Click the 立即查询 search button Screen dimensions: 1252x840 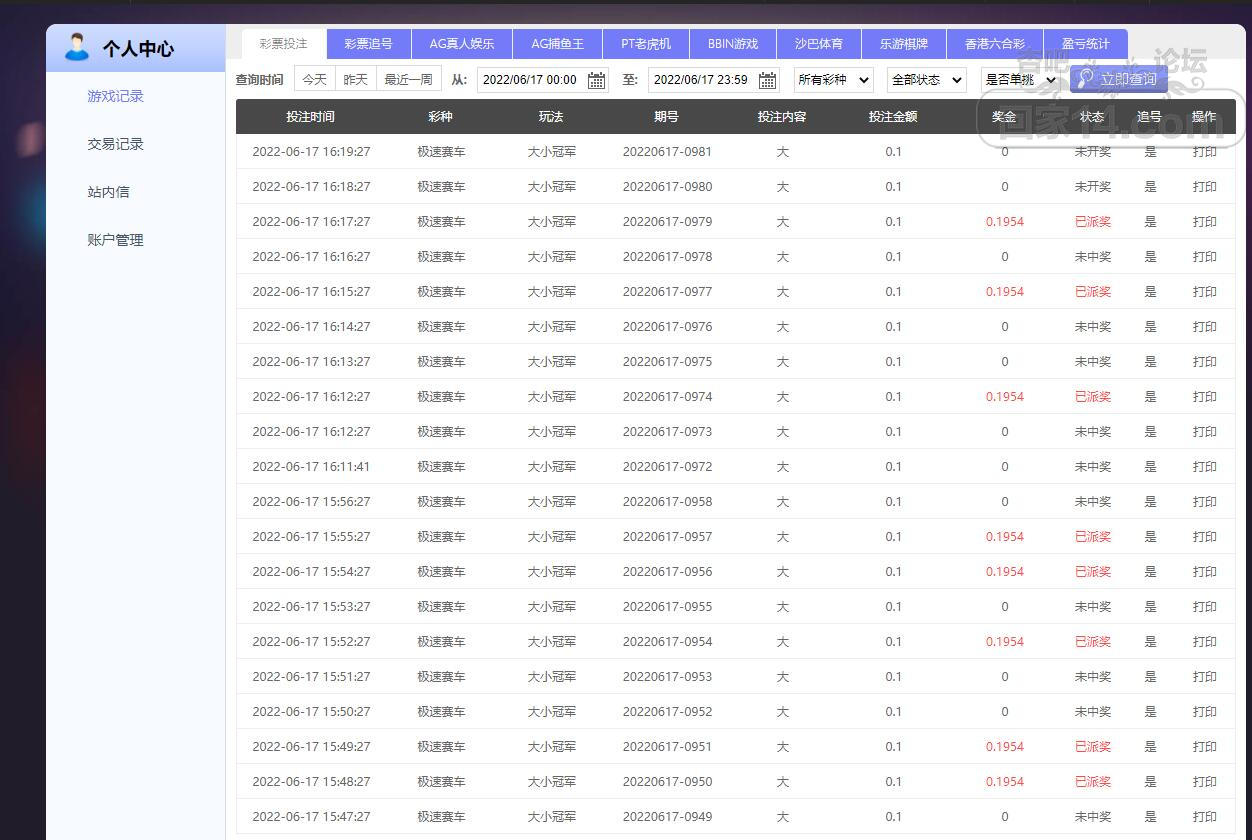click(1118, 79)
